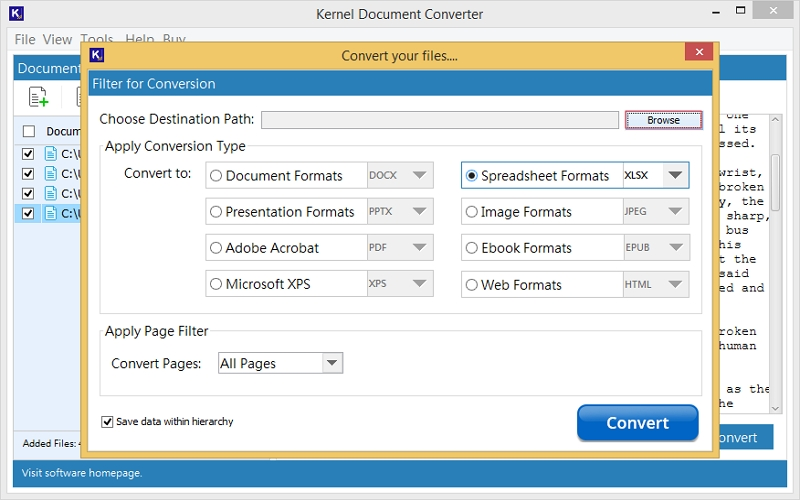Choose the Image Formats radio option
800x500 pixels.
point(471,212)
